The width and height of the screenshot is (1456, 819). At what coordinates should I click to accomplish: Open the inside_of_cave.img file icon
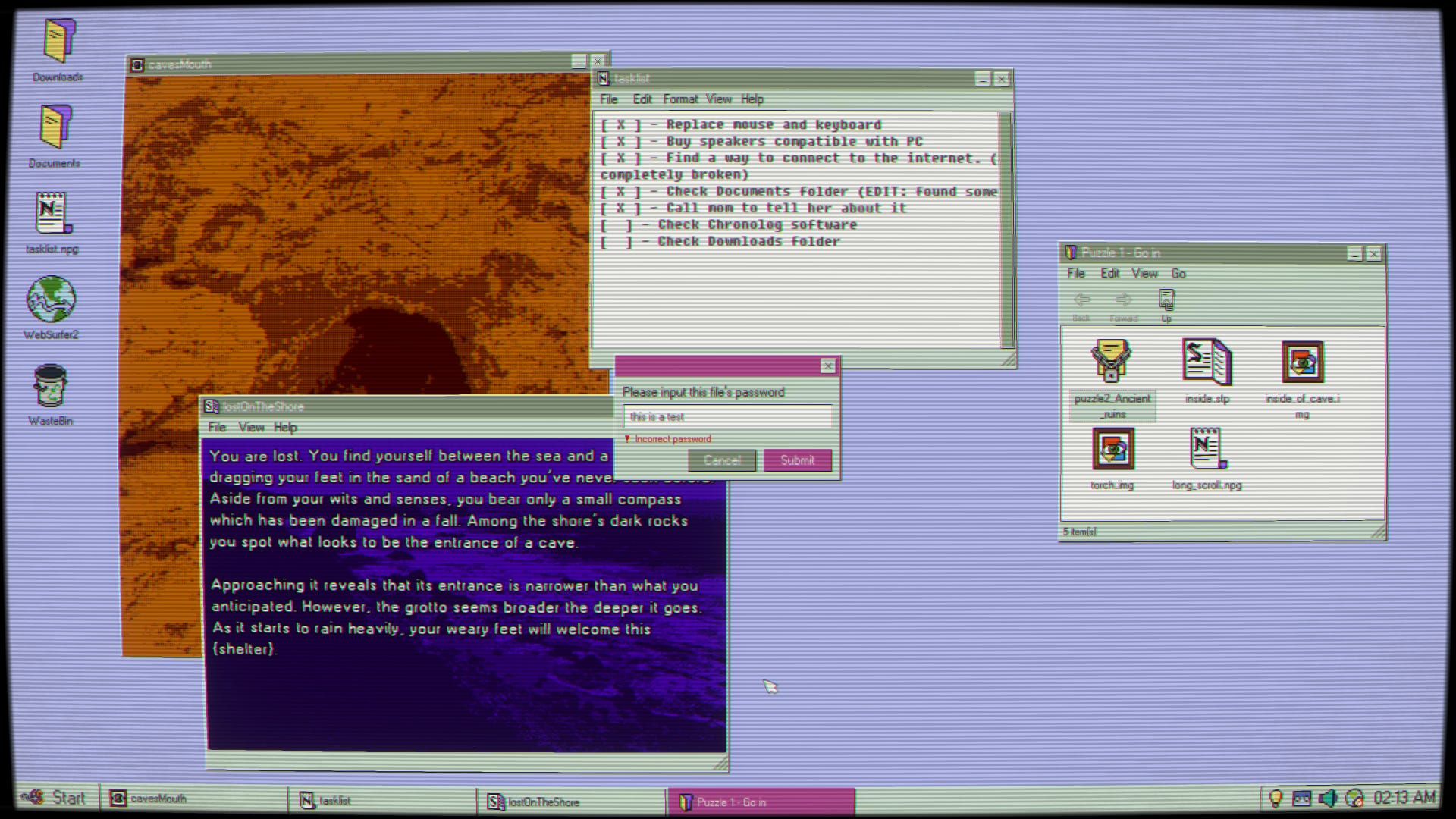(x=1302, y=362)
